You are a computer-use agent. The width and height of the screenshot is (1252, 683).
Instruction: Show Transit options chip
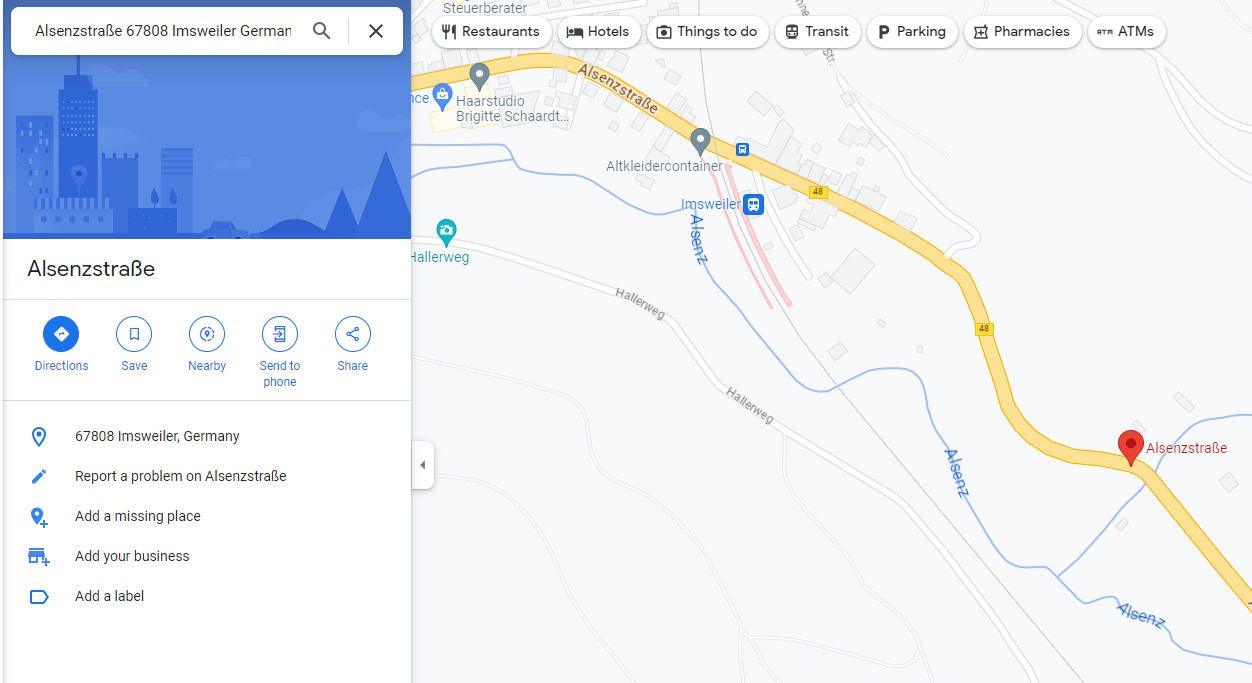pyautogui.click(x=817, y=32)
